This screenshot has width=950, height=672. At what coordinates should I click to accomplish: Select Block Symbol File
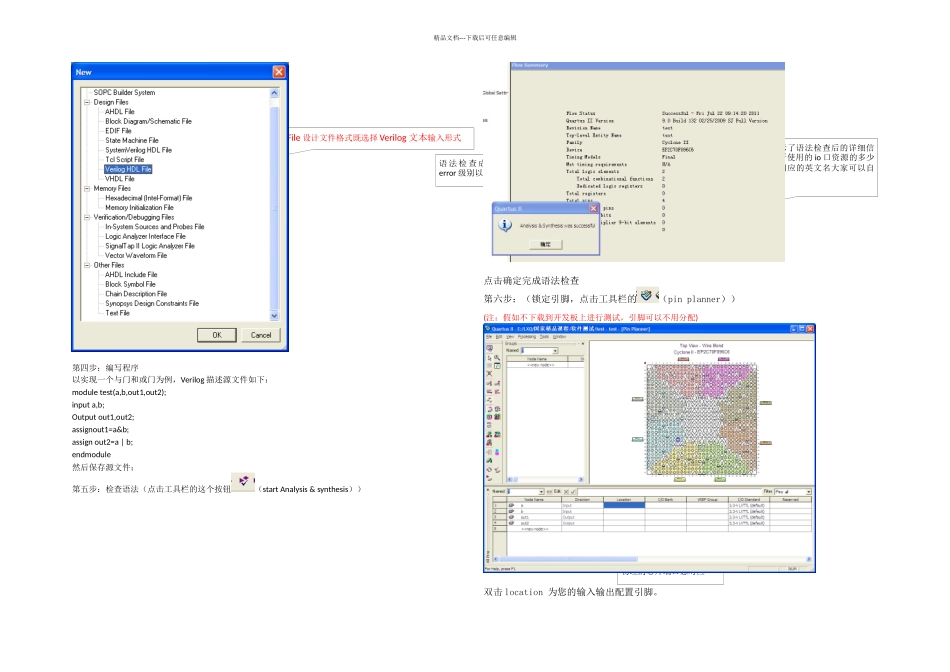[130, 284]
